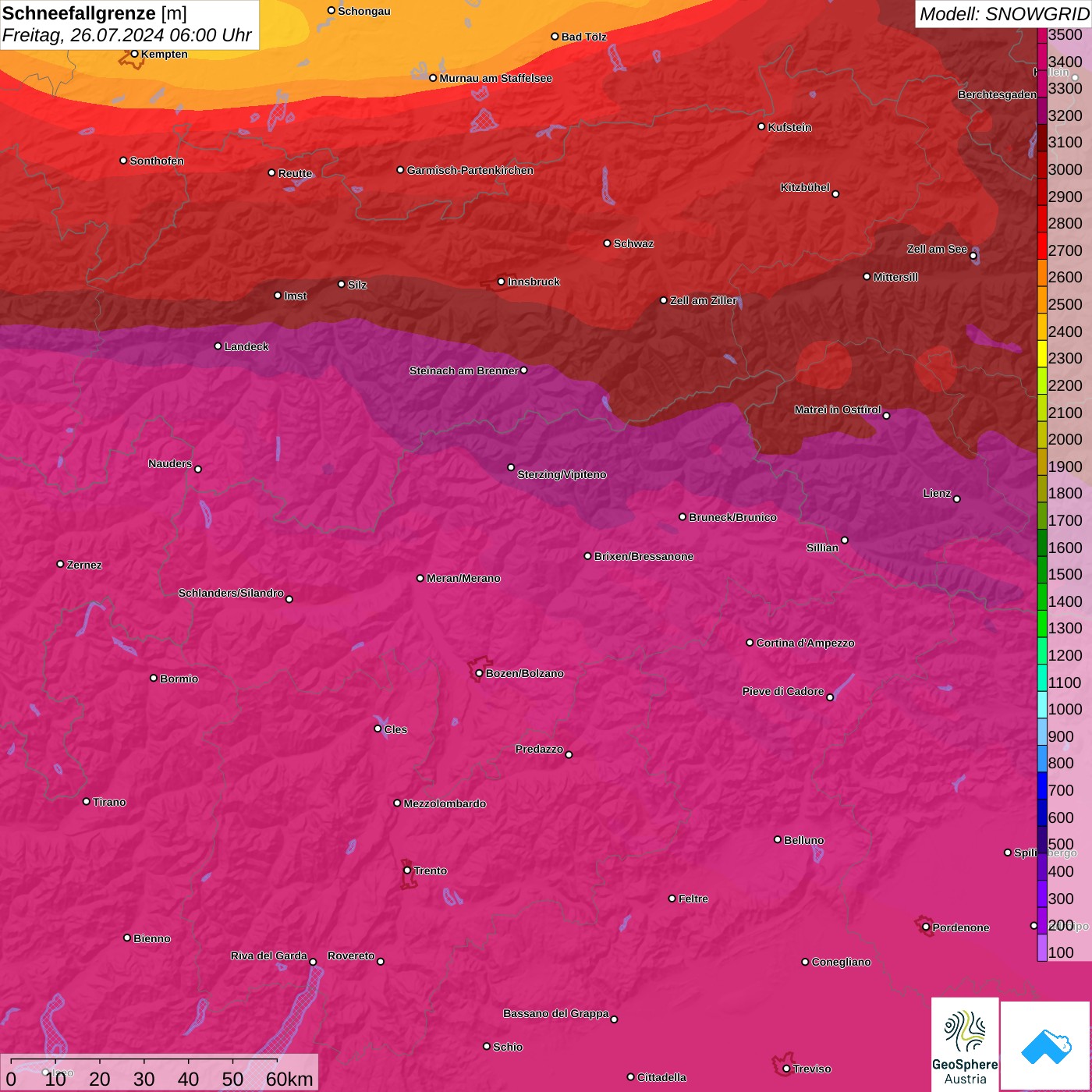Click the Kufstein city label
Viewport: 1092px width, 1092px height.
789,127
